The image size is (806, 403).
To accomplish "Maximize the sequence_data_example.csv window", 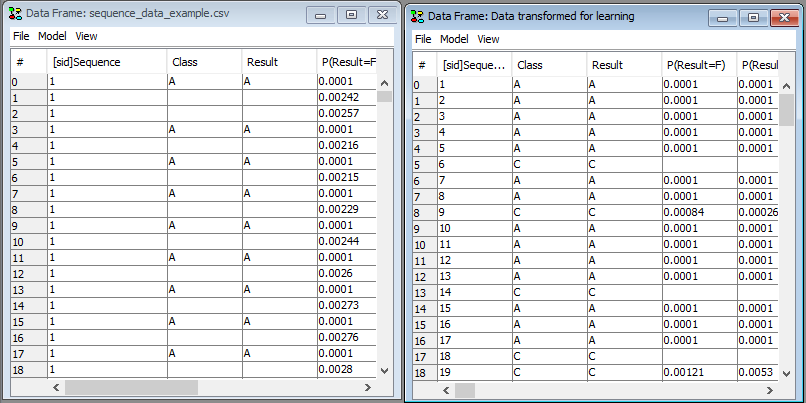I will coord(352,15).
